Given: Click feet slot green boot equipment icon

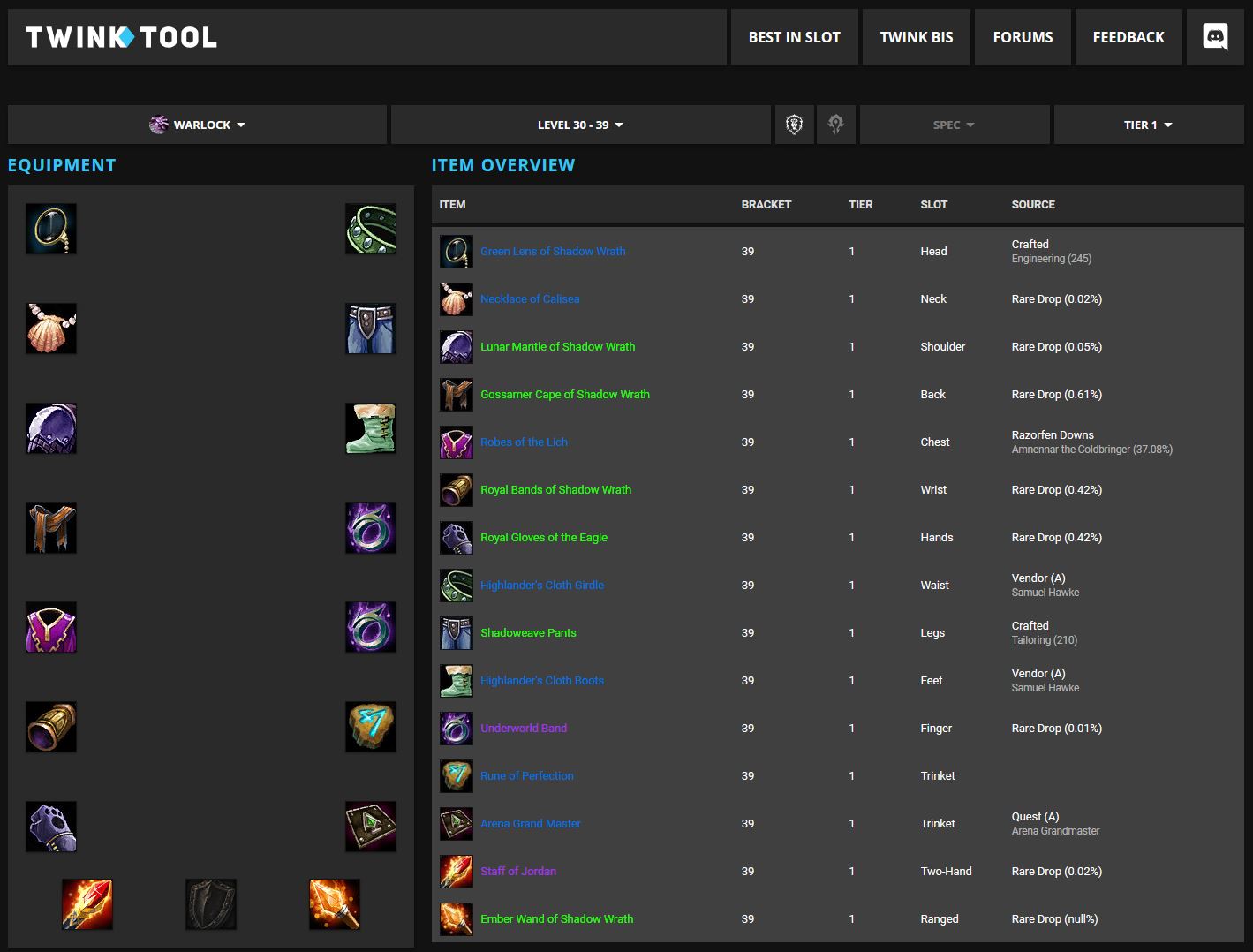Looking at the screenshot, I should 371,428.
